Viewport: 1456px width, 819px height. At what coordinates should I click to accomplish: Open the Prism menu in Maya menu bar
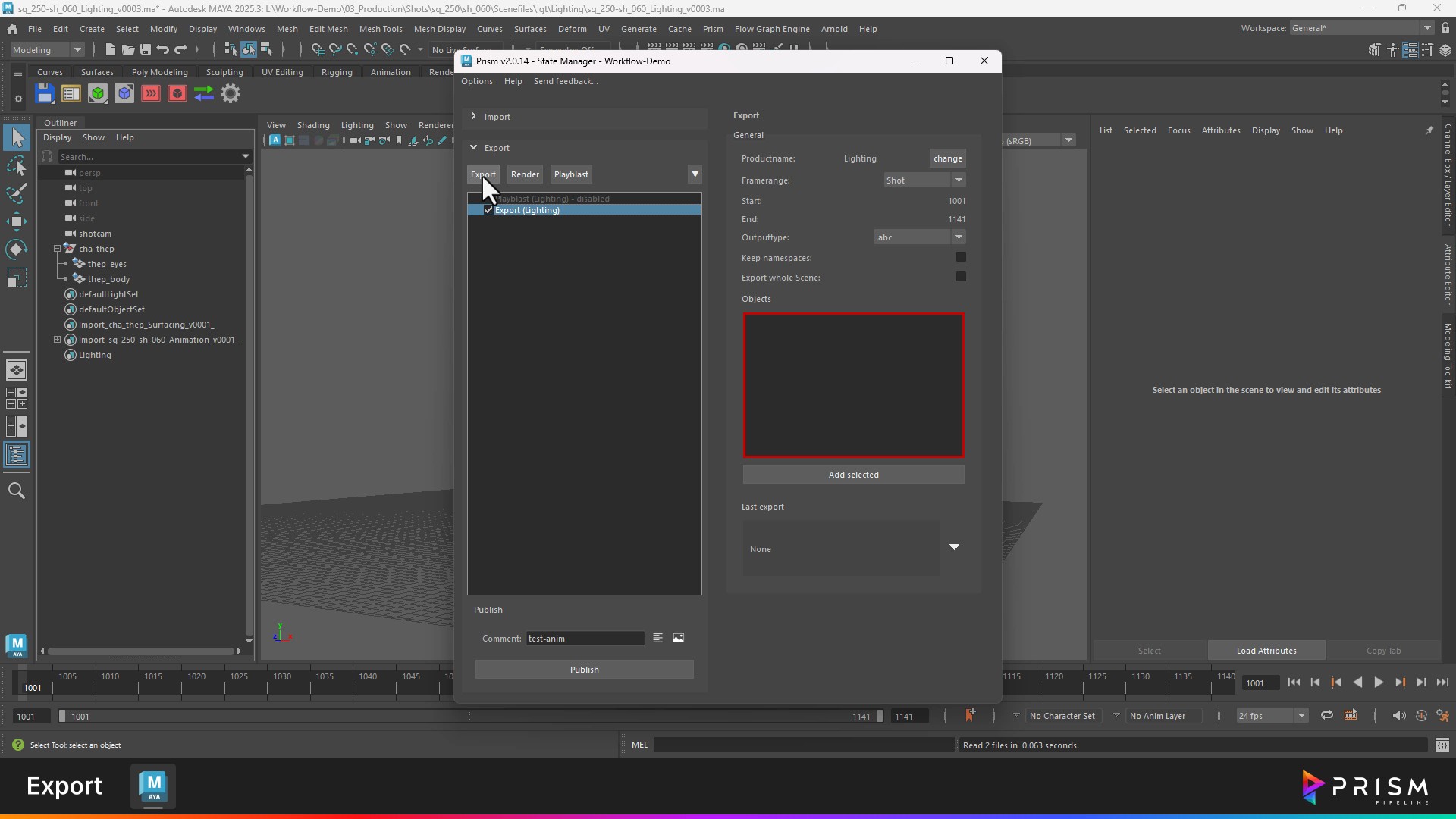point(712,29)
